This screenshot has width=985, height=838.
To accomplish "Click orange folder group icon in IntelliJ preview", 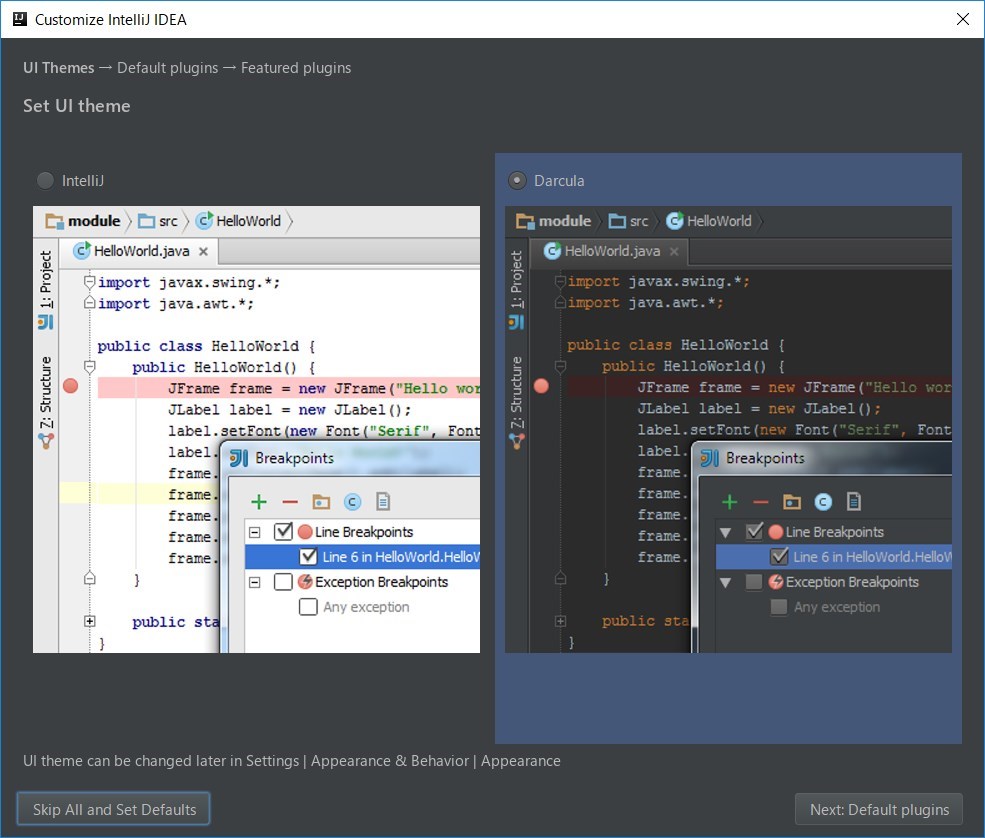I will [x=321, y=501].
